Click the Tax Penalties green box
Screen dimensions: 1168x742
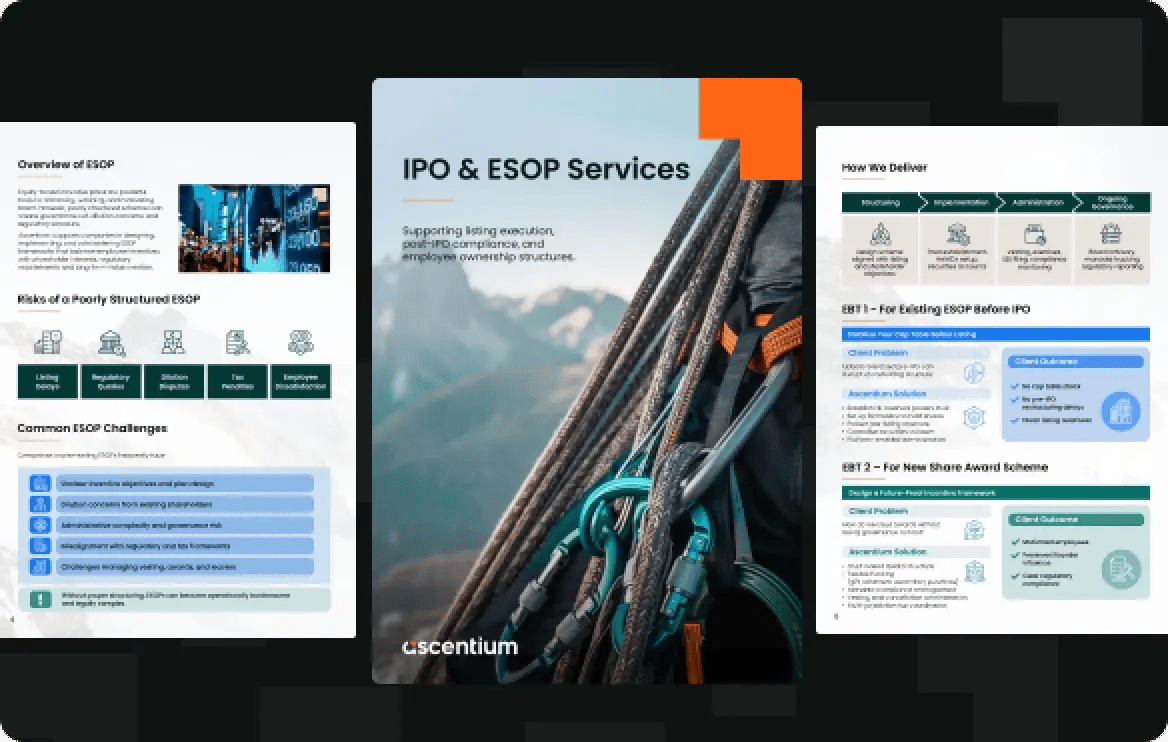click(x=238, y=381)
